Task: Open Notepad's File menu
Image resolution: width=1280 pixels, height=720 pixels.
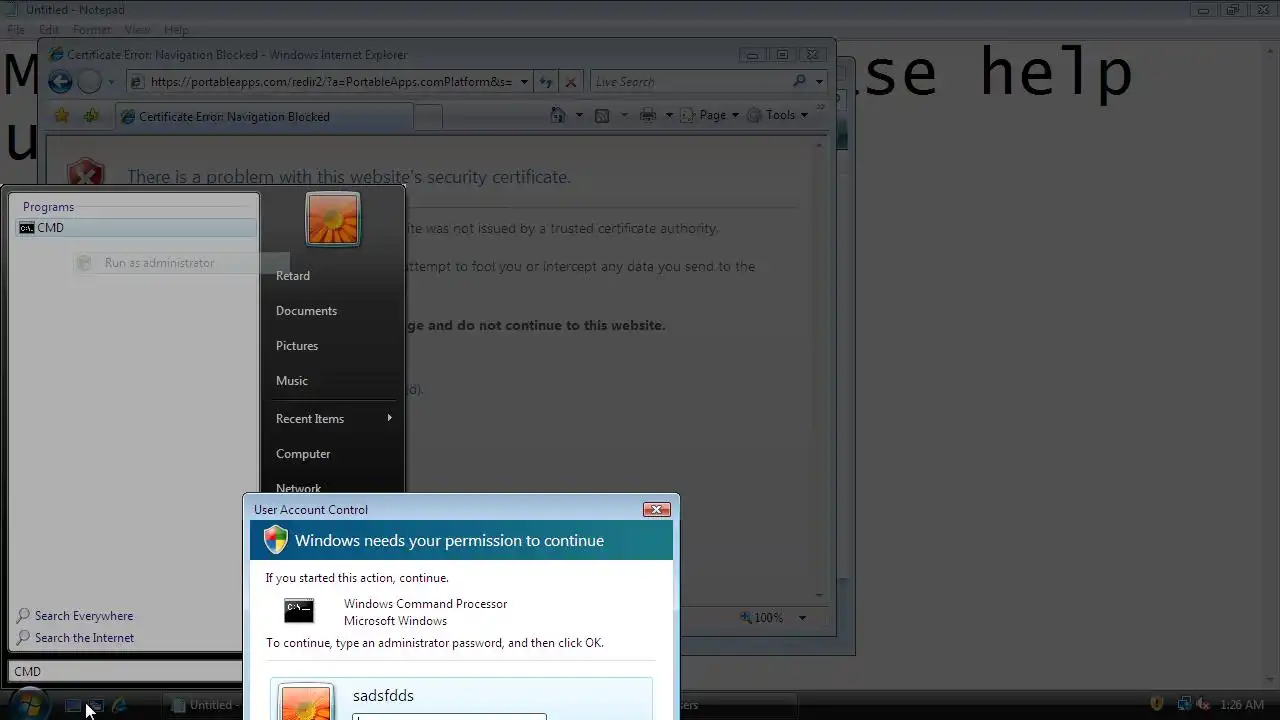Action: point(16,30)
